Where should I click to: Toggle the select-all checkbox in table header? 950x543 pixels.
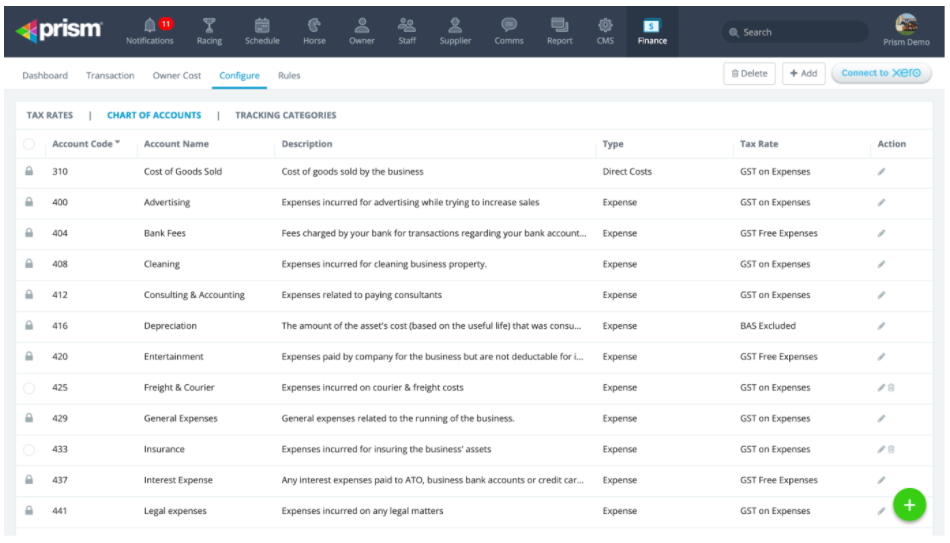(x=29, y=144)
